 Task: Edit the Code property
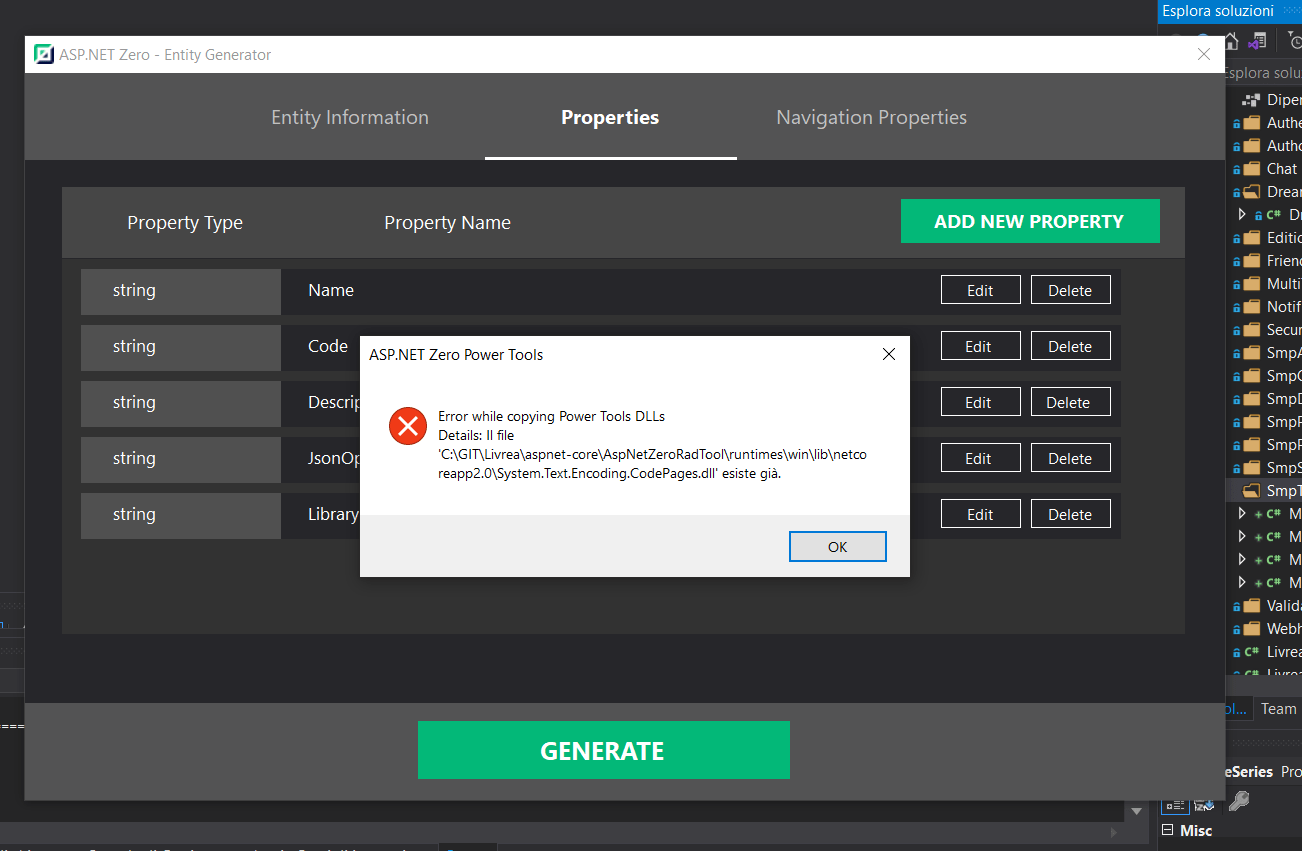(x=980, y=346)
